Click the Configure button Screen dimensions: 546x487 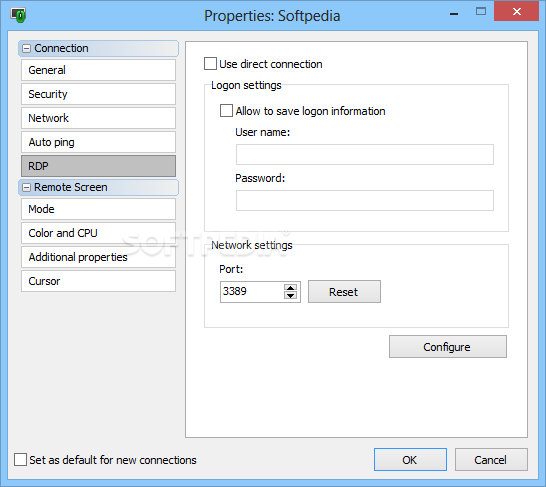click(x=448, y=347)
